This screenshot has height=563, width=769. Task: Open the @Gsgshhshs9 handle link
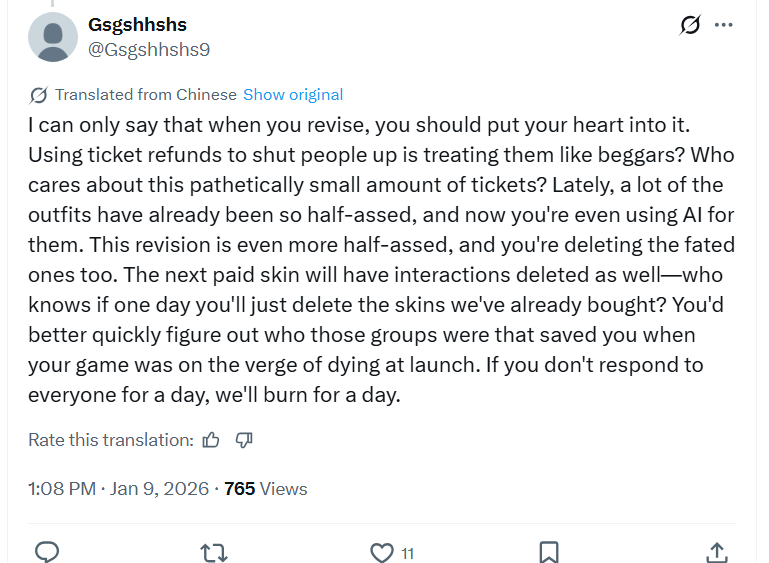149,49
